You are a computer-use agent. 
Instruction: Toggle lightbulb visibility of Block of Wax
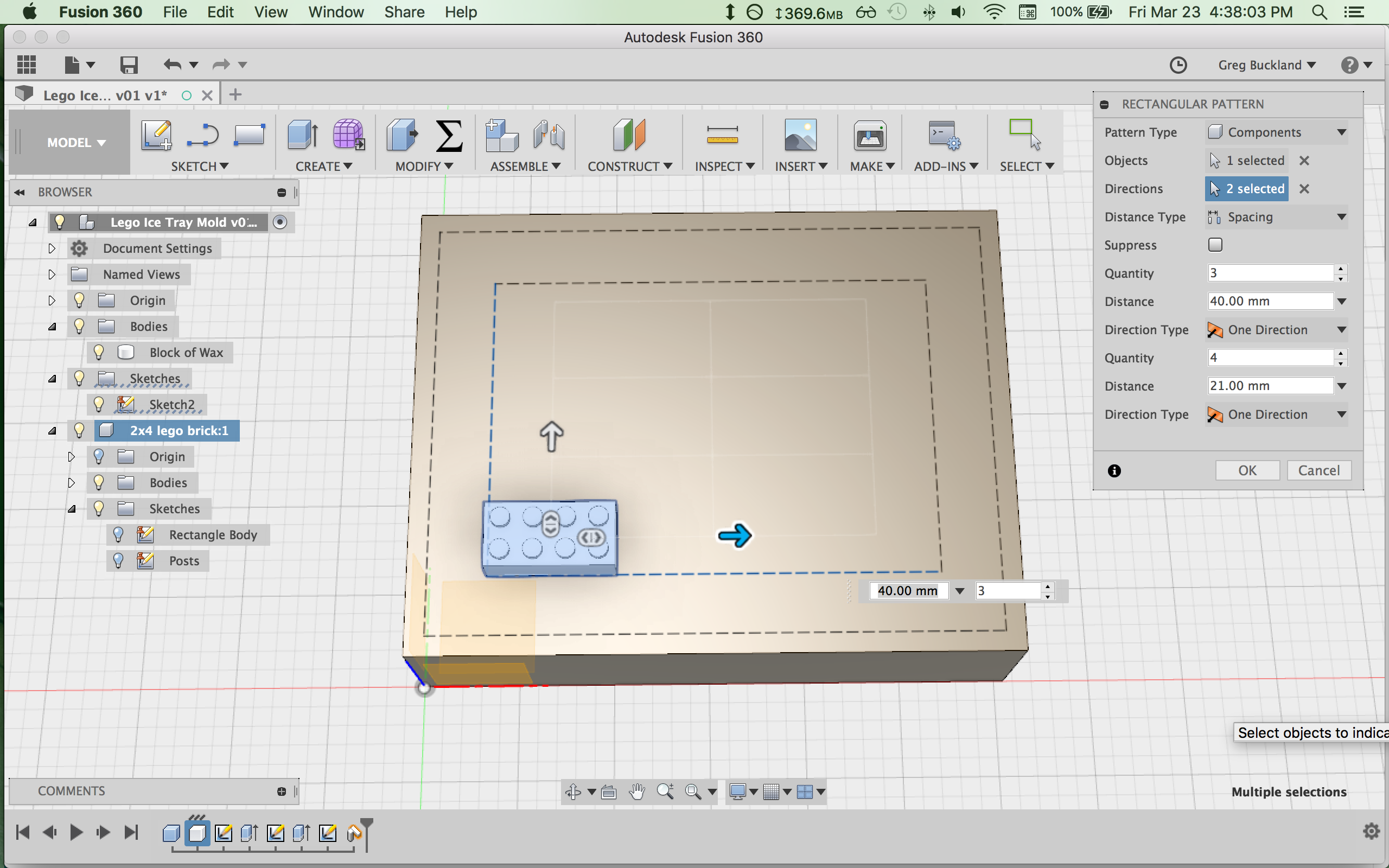[x=99, y=353]
